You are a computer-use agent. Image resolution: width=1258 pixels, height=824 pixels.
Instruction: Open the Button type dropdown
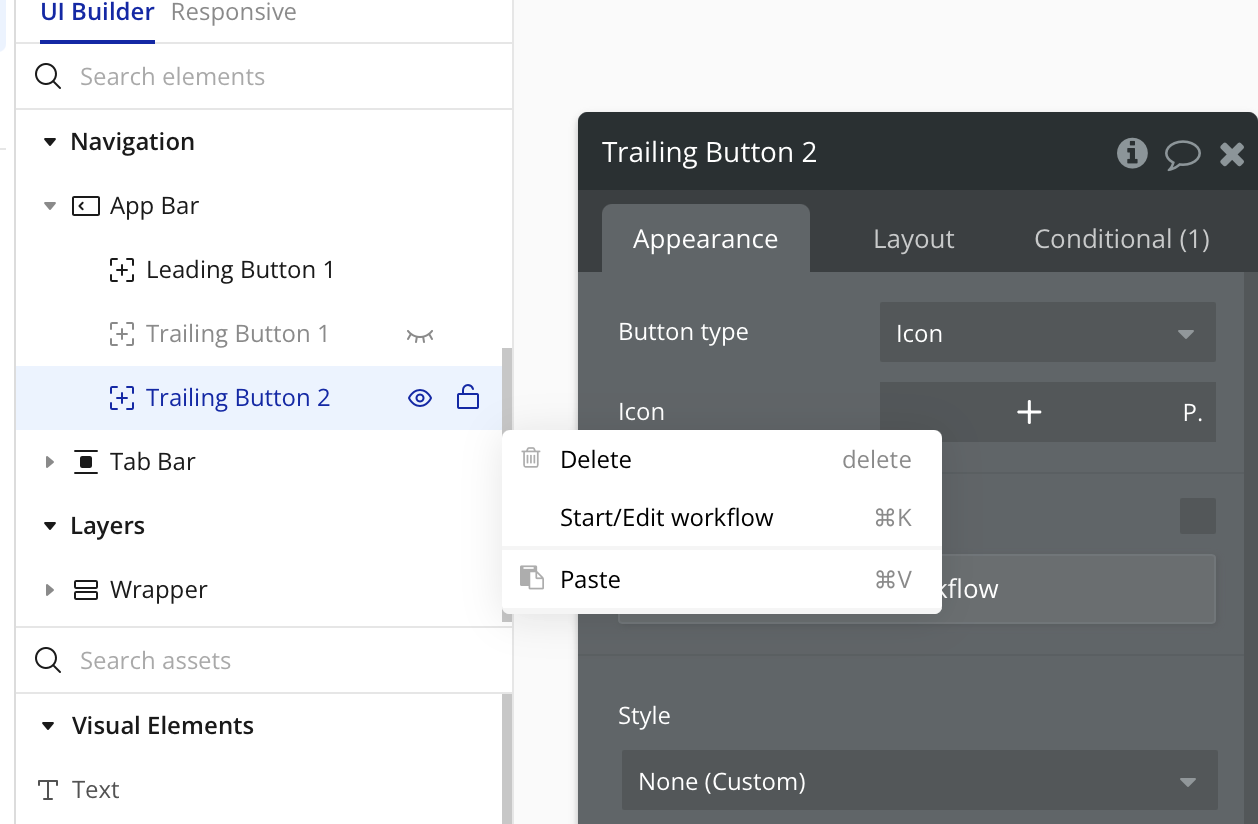[x=1048, y=333]
